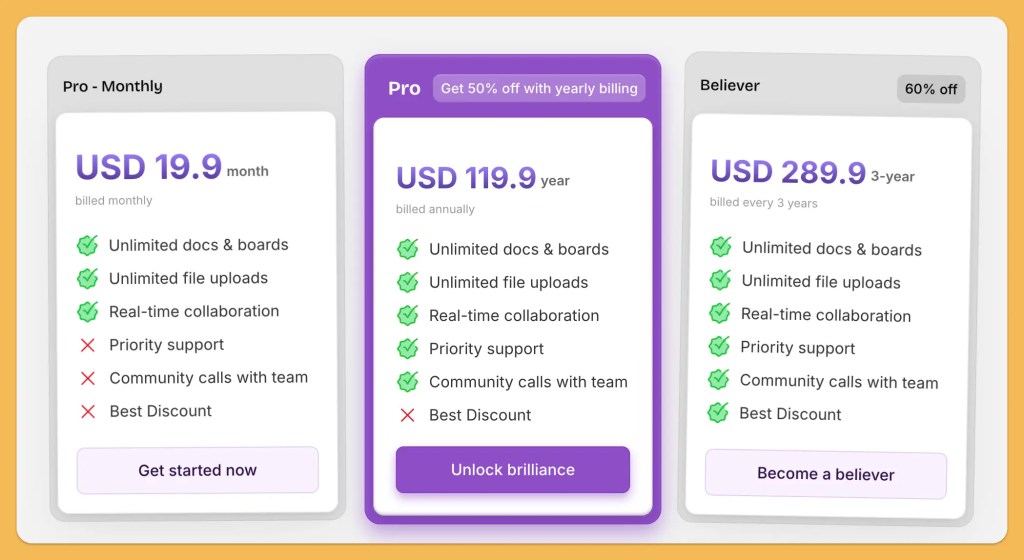Screen dimensions: 1024x560
Task: Click green check for Community calls, Believer plan
Action: pos(718,380)
